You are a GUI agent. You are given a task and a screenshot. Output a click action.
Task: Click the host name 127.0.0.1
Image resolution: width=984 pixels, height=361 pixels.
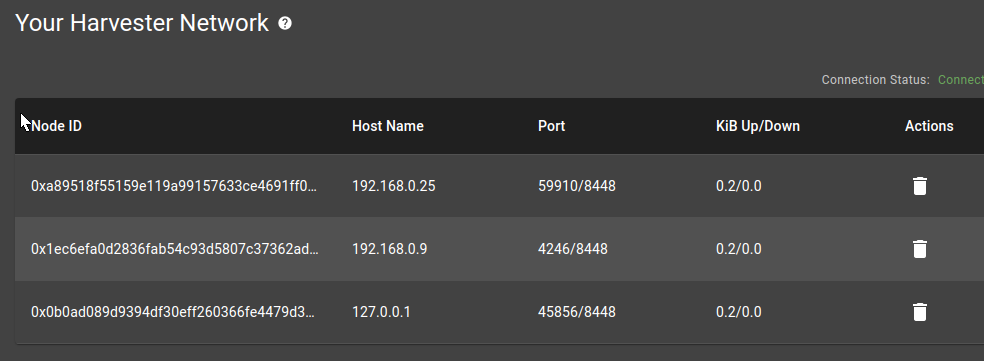coord(382,312)
